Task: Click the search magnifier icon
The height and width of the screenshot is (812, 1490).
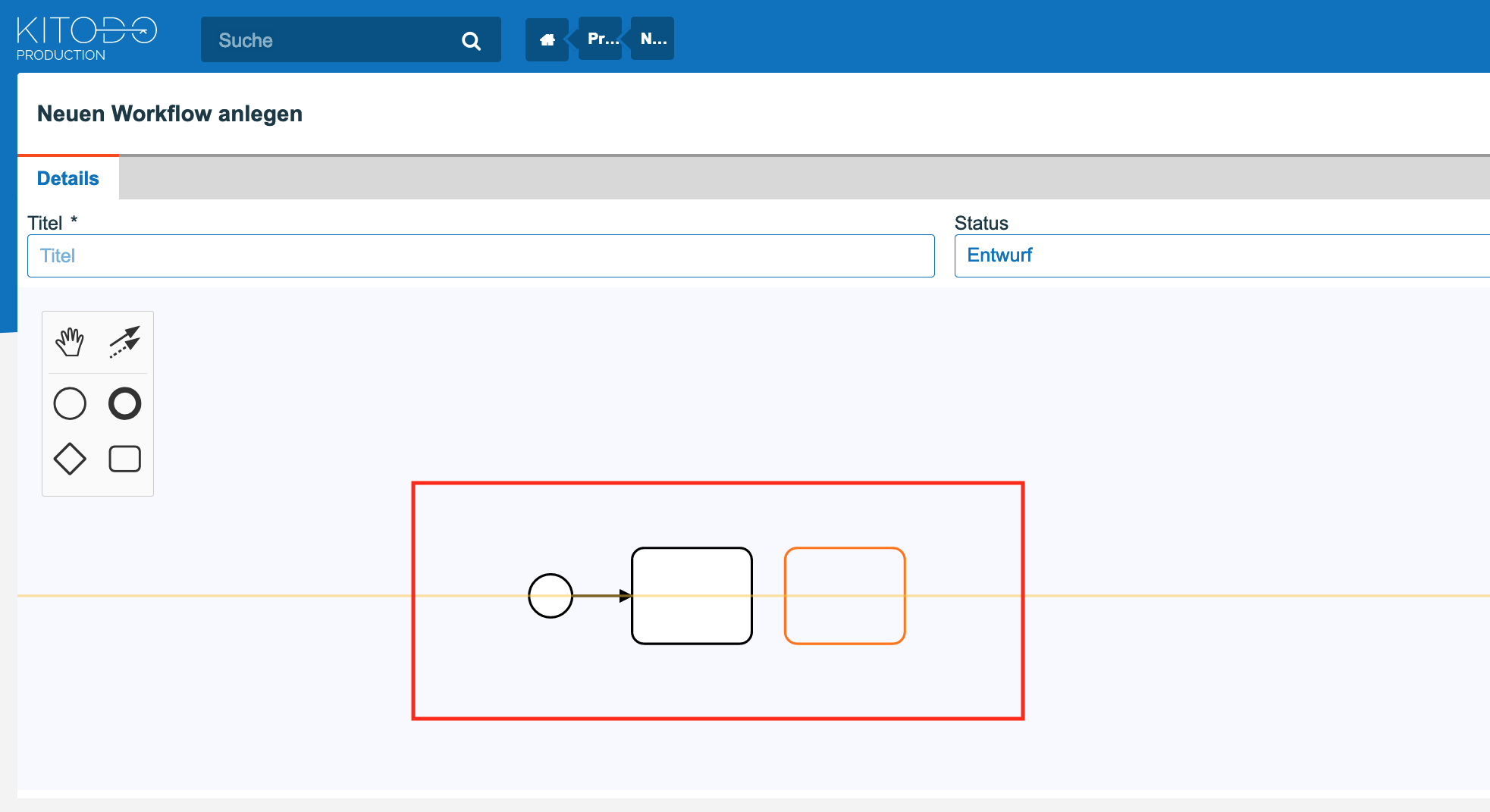Action: pyautogui.click(x=471, y=41)
